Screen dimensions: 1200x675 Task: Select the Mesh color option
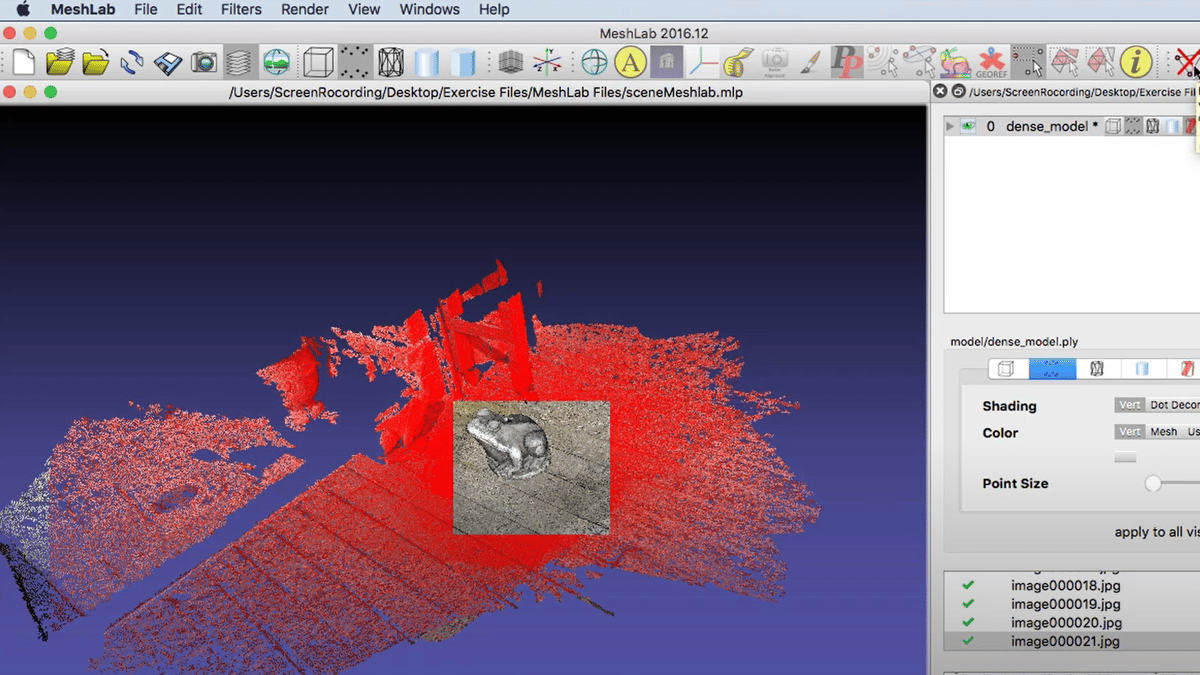point(1163,432)
